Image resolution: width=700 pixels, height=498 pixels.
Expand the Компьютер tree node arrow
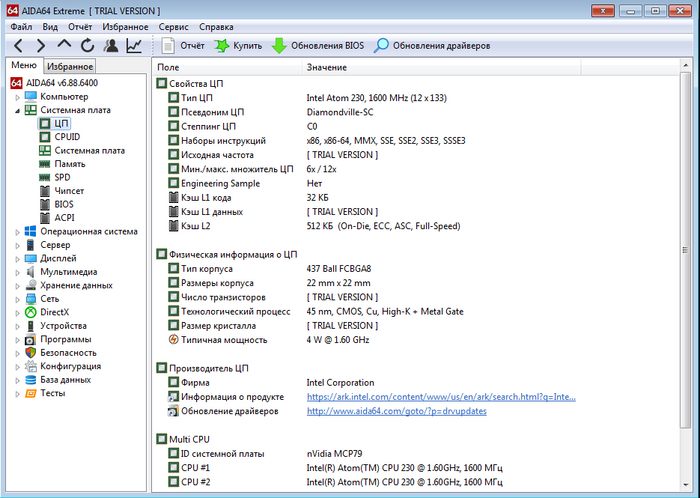[17, 97]
